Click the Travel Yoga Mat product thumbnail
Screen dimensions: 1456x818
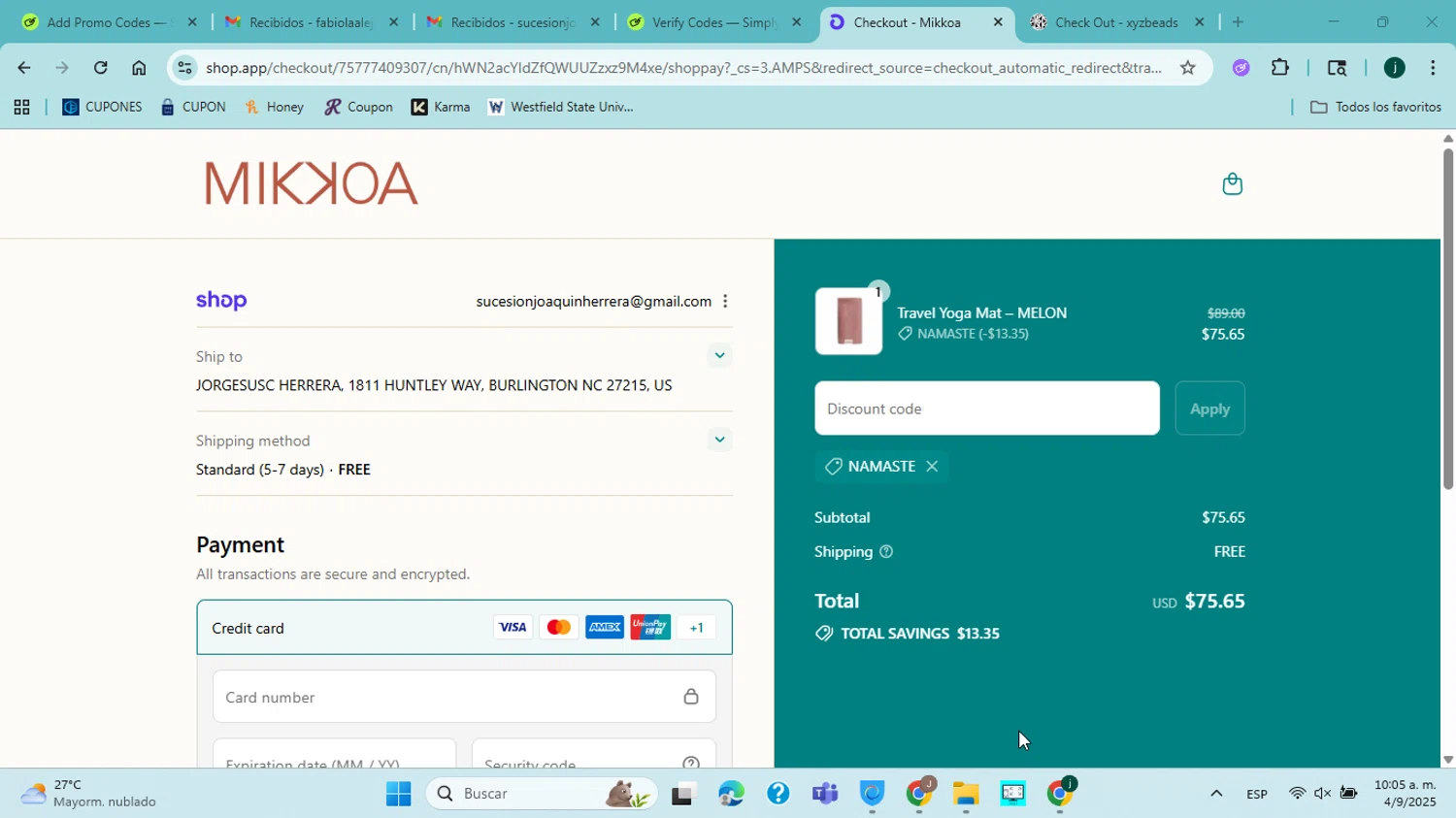coord(848,321)
